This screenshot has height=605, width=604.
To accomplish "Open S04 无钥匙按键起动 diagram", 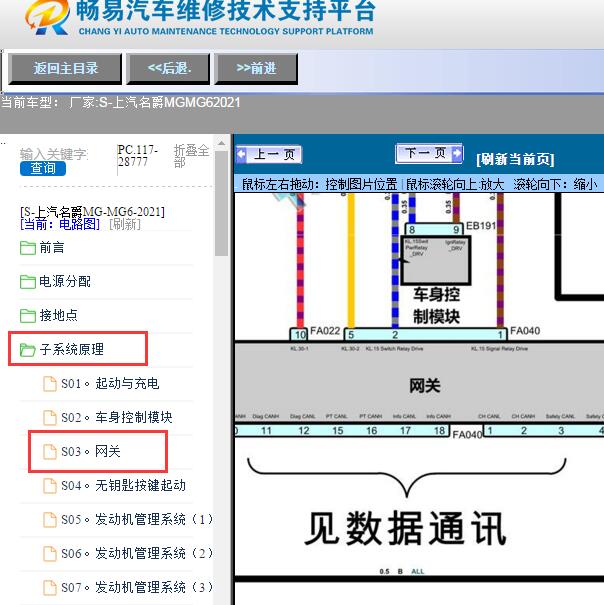I will (123, 485).
